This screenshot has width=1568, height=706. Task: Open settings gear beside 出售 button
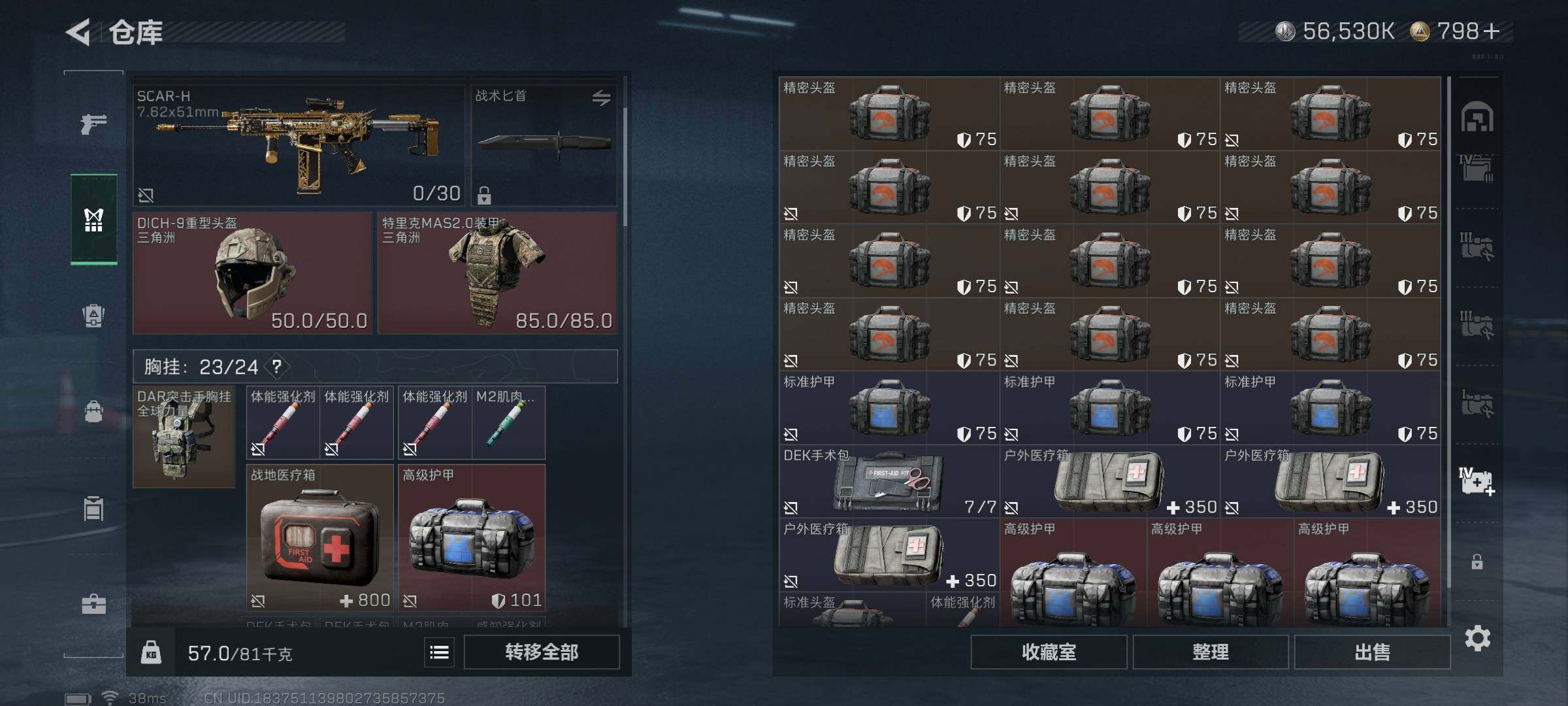click(1477, 638)
